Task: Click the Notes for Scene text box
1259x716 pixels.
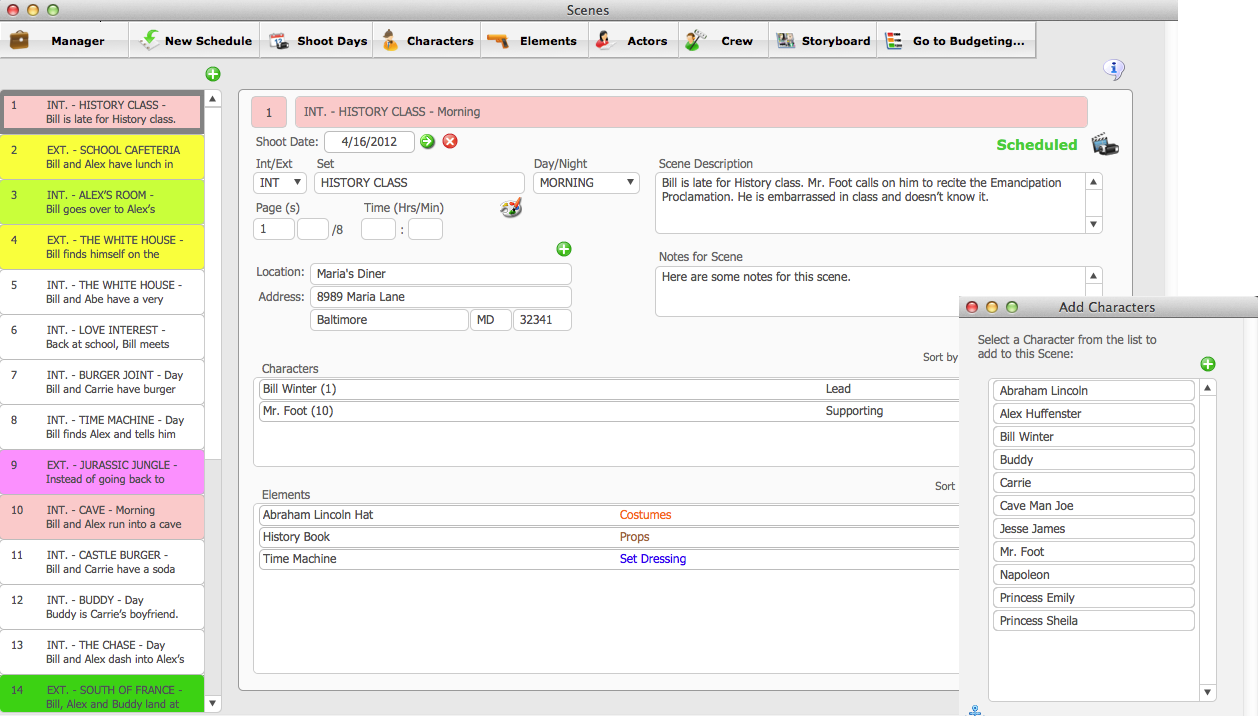Action: tap(870, 291)
